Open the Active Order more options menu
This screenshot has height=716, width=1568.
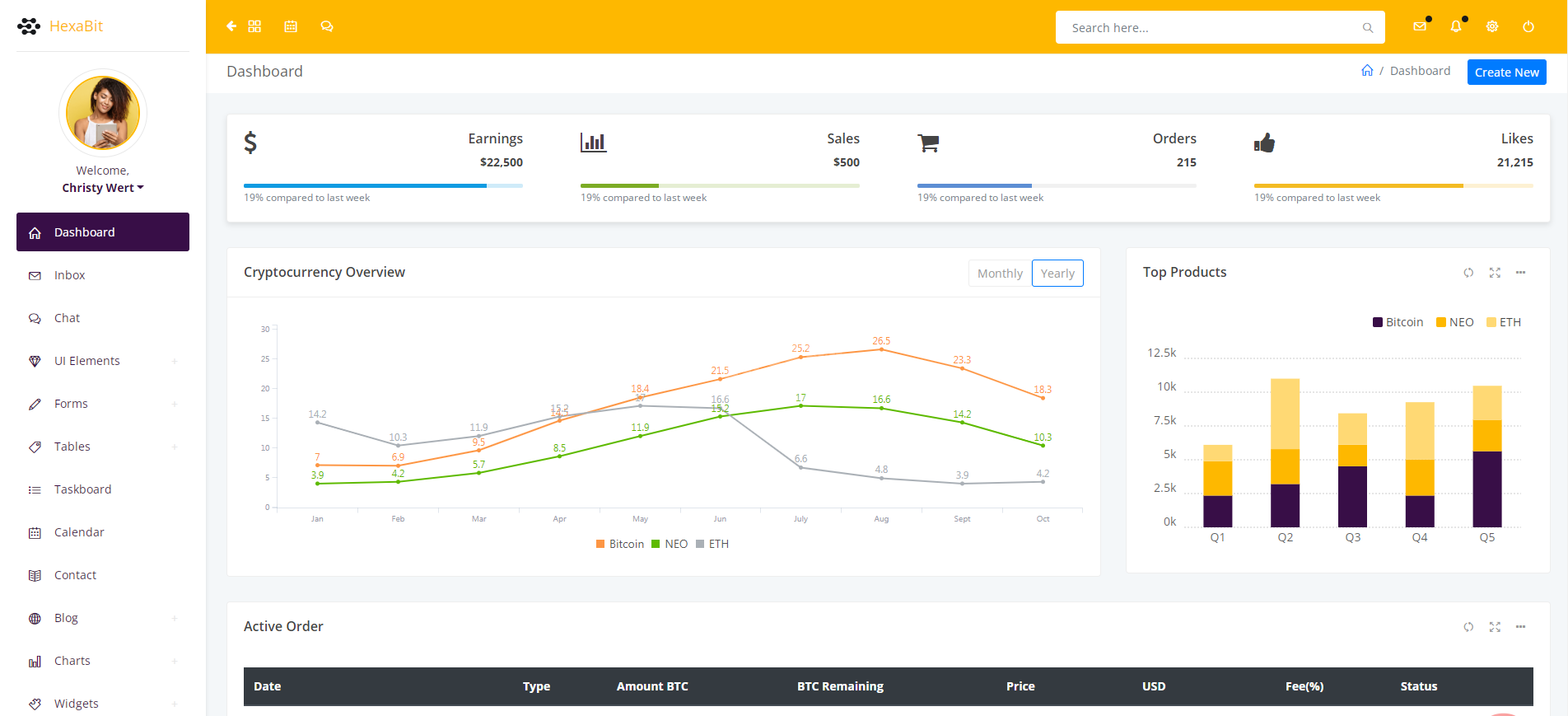pyautogui.click(x=1521, y=627)
